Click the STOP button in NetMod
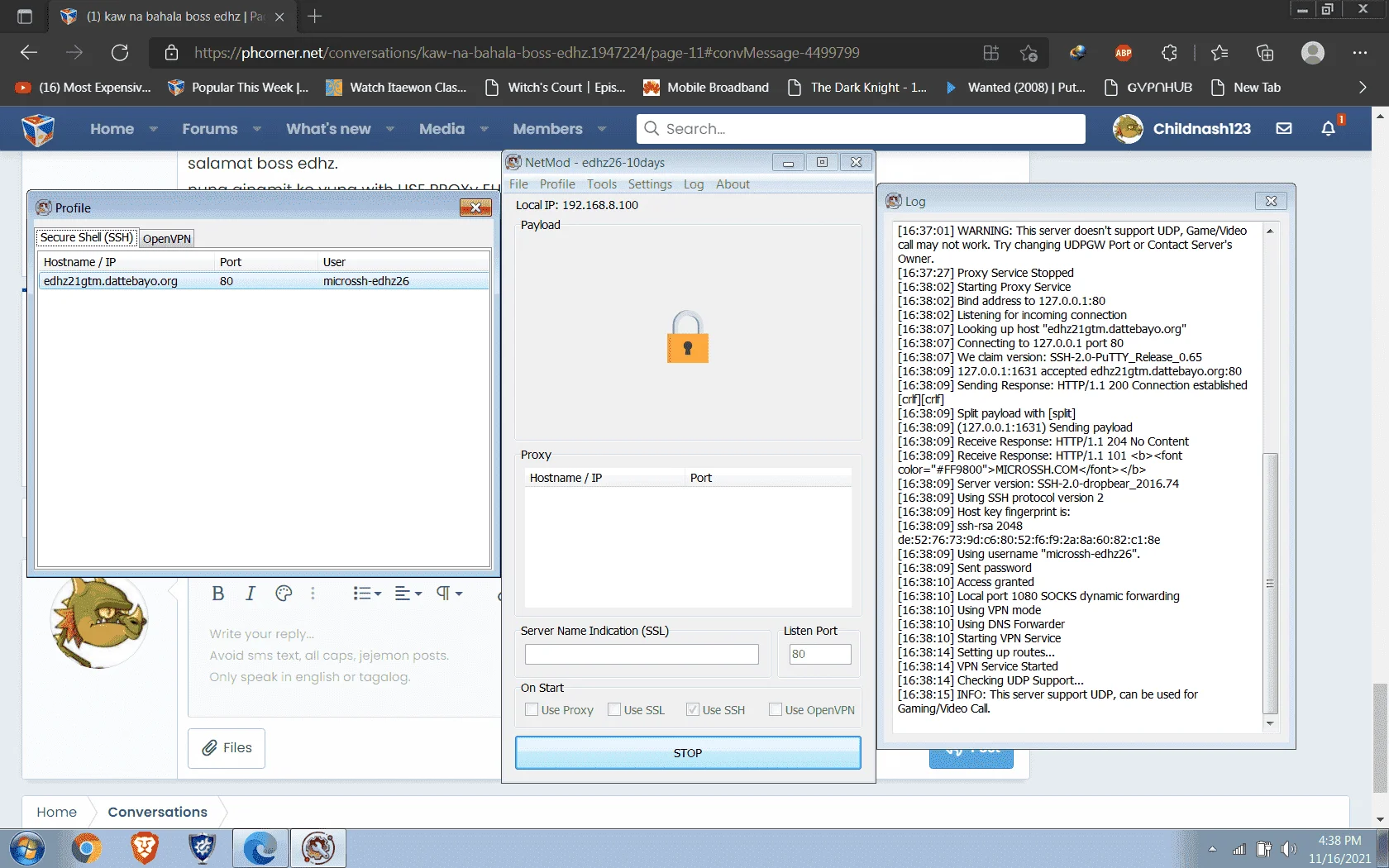Image resolution: width=1389 pixels, height=868 pixels. (688, 753)
